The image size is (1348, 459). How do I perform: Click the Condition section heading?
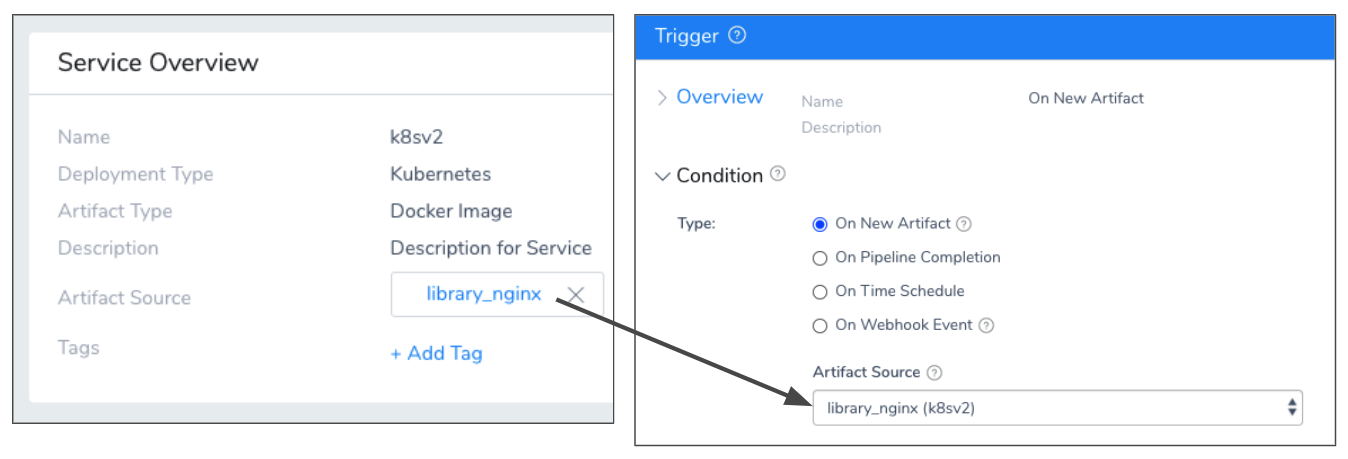tap(720, 175)
